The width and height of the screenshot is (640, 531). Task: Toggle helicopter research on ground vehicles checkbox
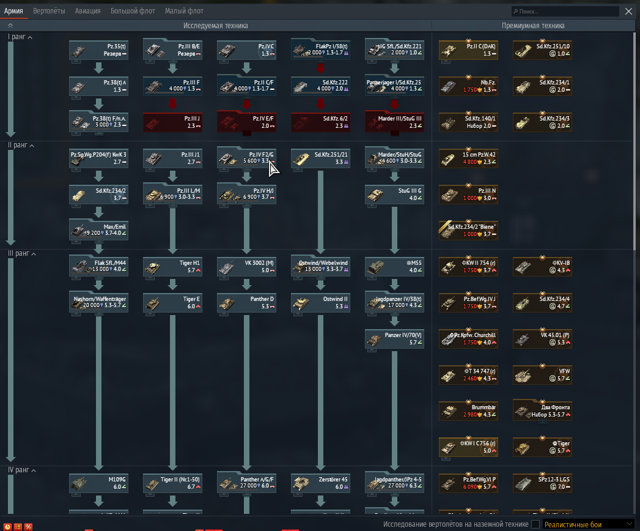536,524
